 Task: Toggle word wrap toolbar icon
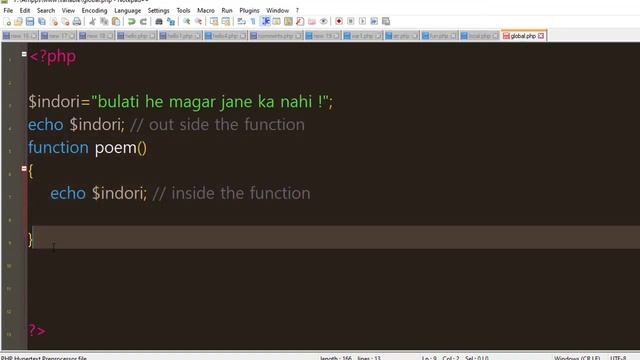(241, 22)
